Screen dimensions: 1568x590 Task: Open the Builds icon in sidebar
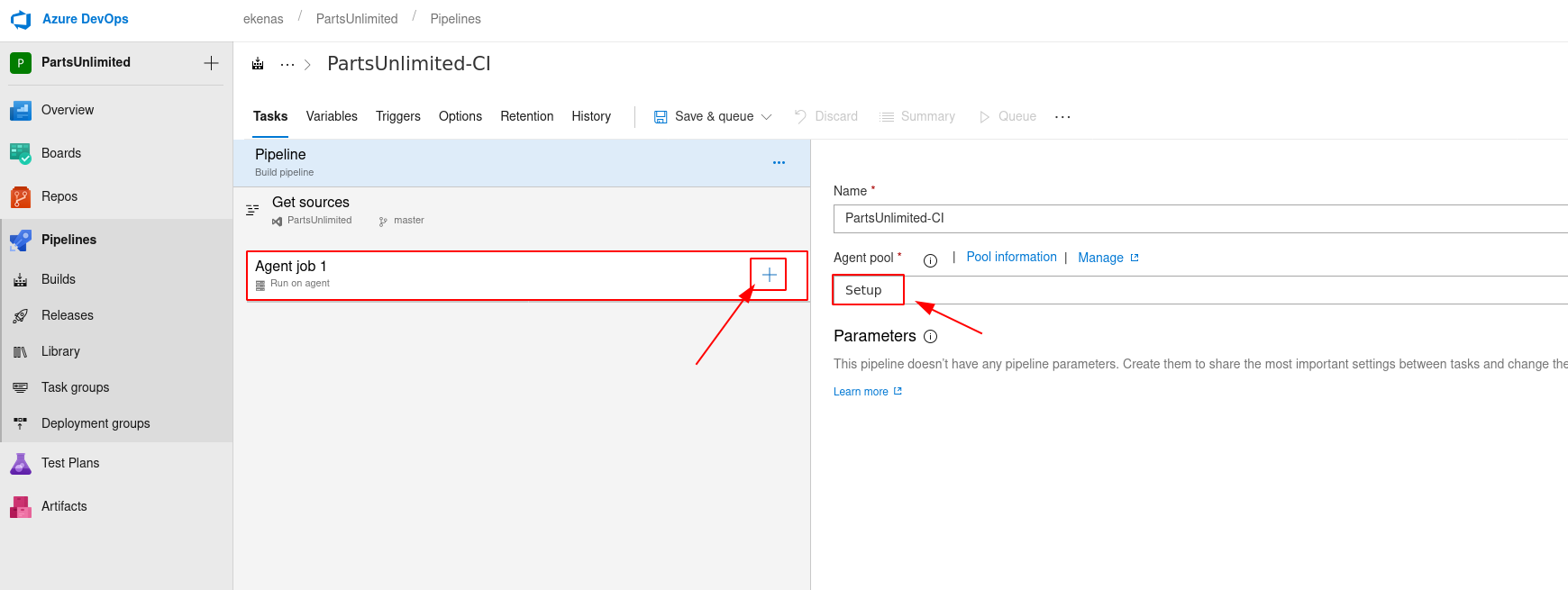(21, 280)
